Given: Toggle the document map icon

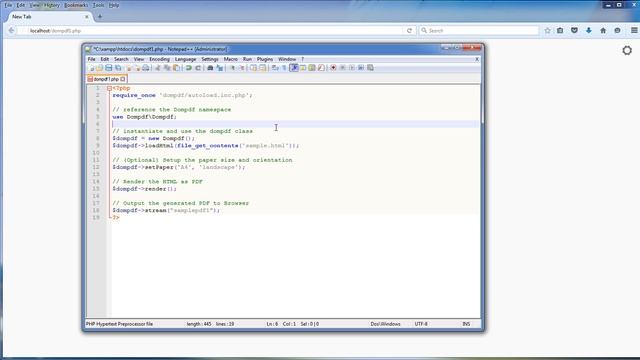Looking at the screenshot, I should pyautogui.click(x=312, y=68).
